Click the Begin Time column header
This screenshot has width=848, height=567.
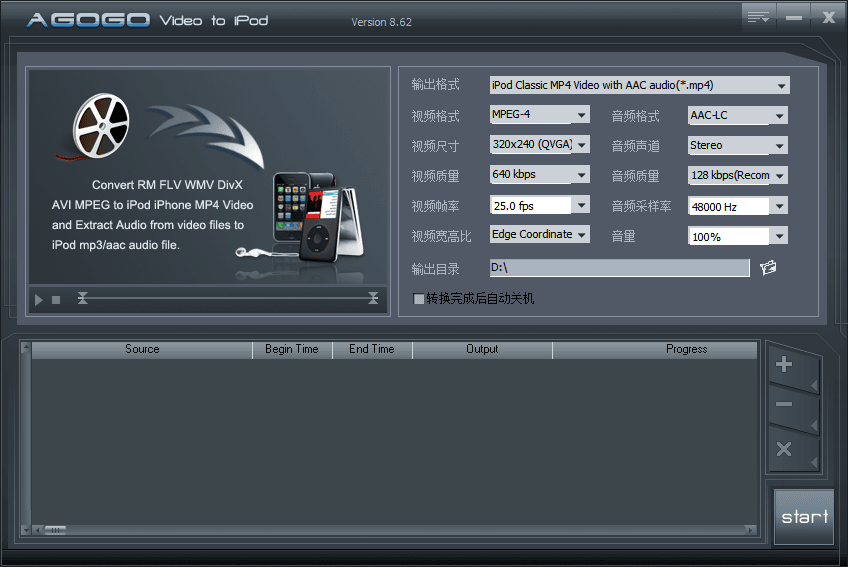tap(292, 350)
